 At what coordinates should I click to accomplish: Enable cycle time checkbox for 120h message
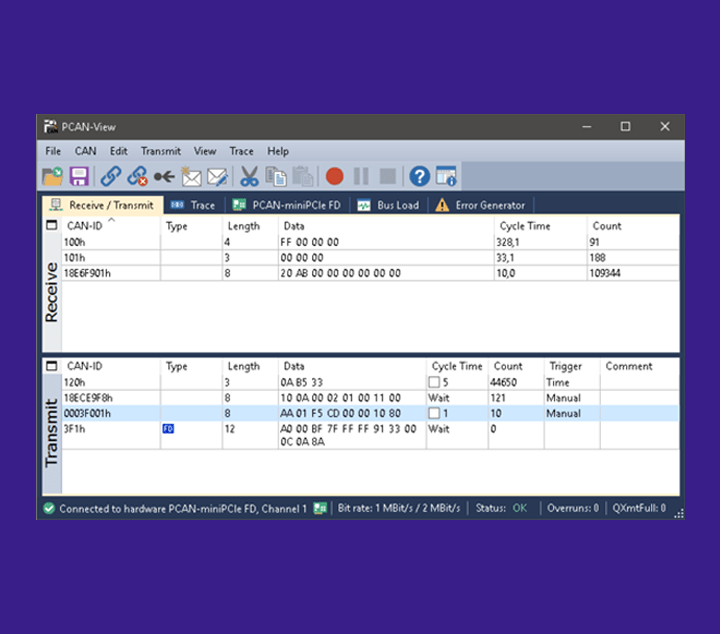(434, 382)
